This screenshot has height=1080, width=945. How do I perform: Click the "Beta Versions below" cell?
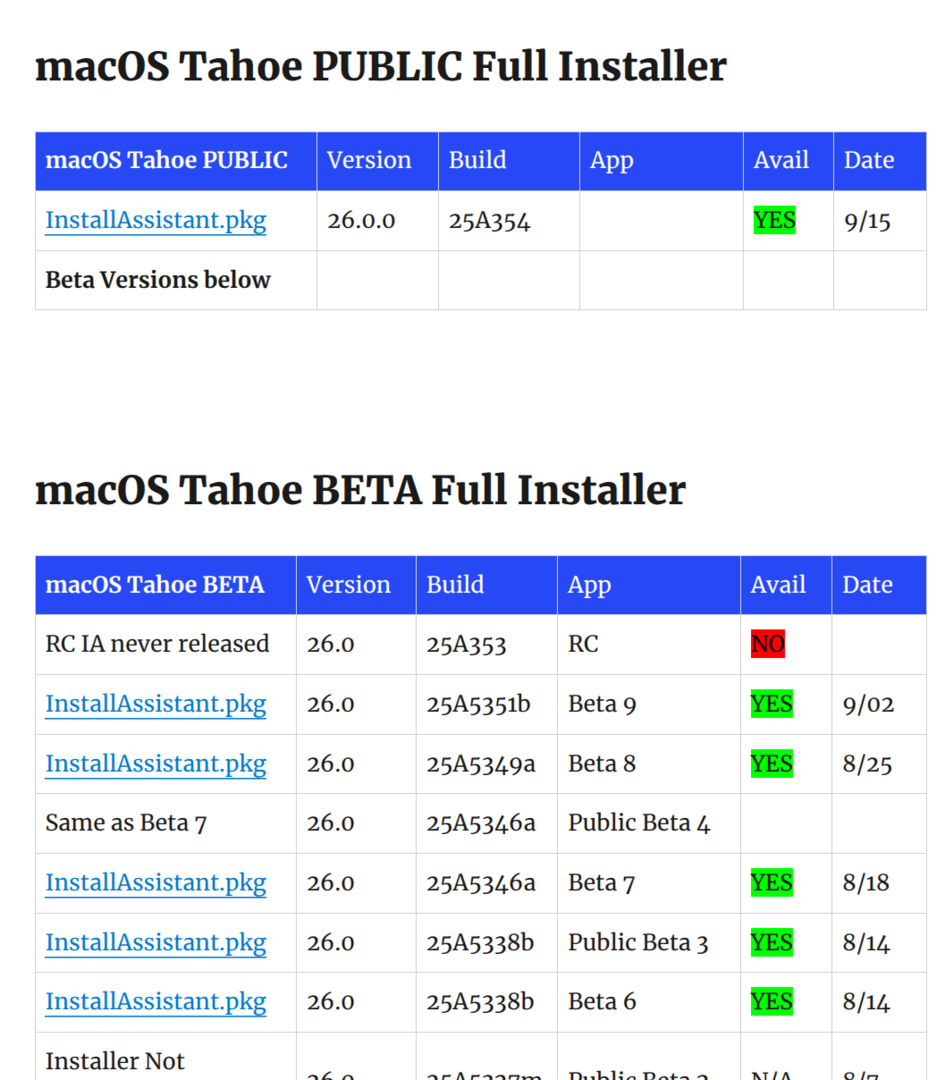(158, 280)
